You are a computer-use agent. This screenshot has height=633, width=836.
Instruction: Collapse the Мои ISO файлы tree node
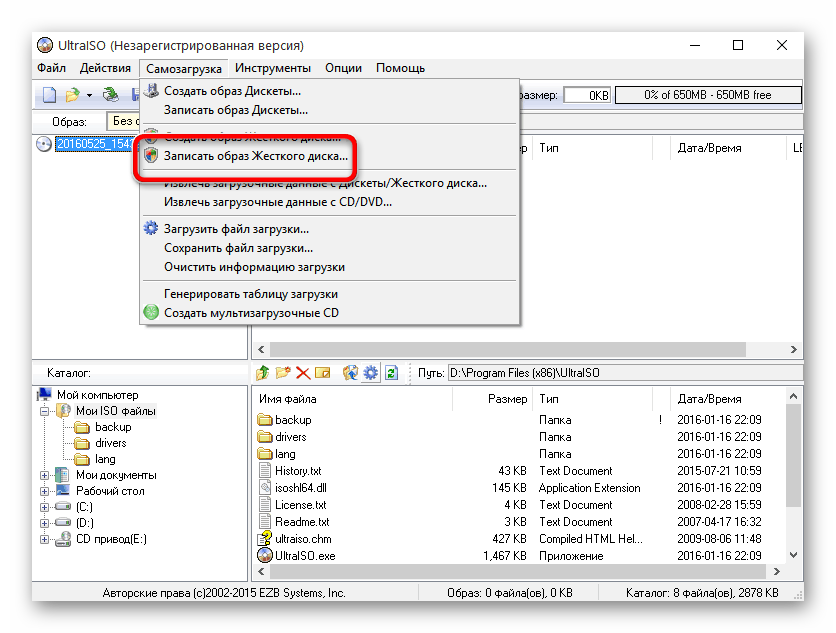coord(45,411)
